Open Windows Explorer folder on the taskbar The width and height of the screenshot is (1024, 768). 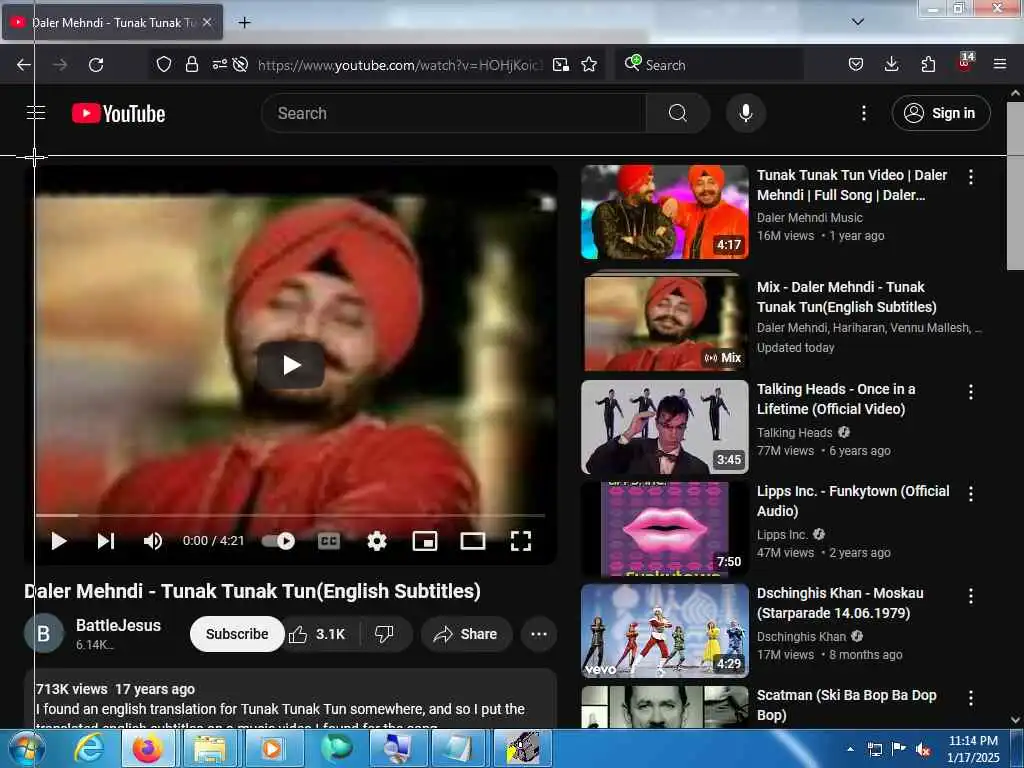(x=208, y=748)
